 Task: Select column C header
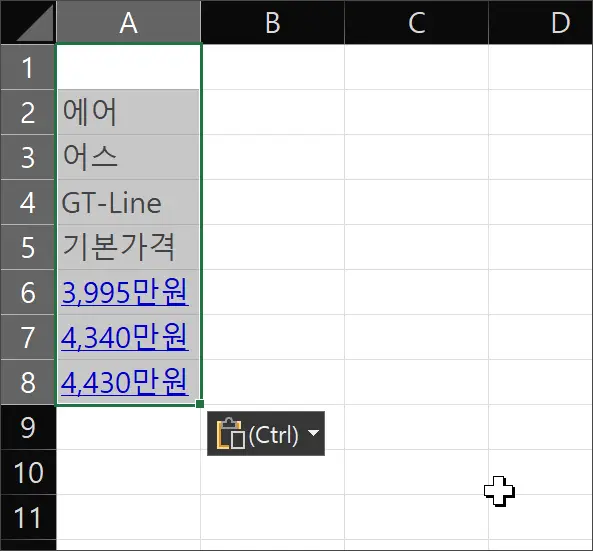tap(416, 22)
